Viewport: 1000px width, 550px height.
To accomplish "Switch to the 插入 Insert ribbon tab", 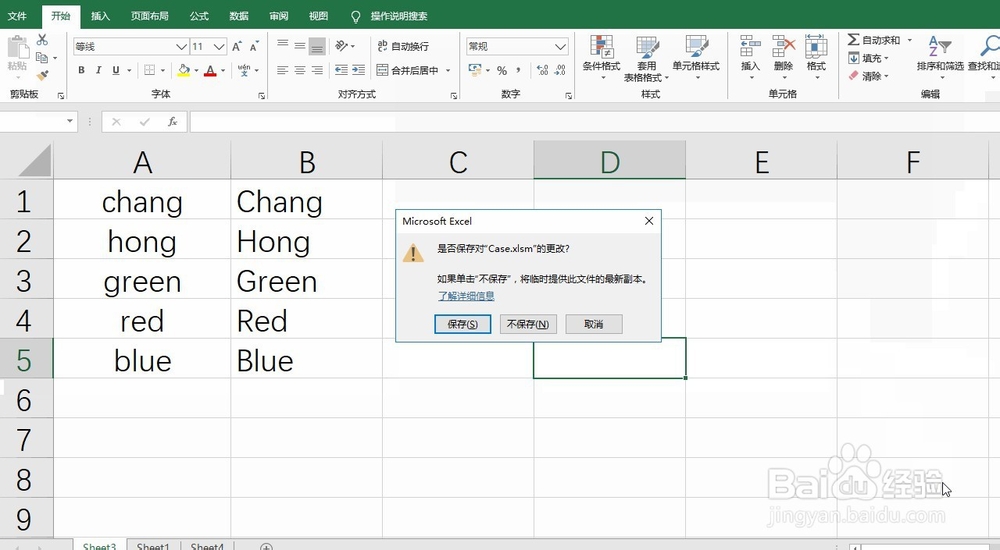I will [x=100, y=16].
